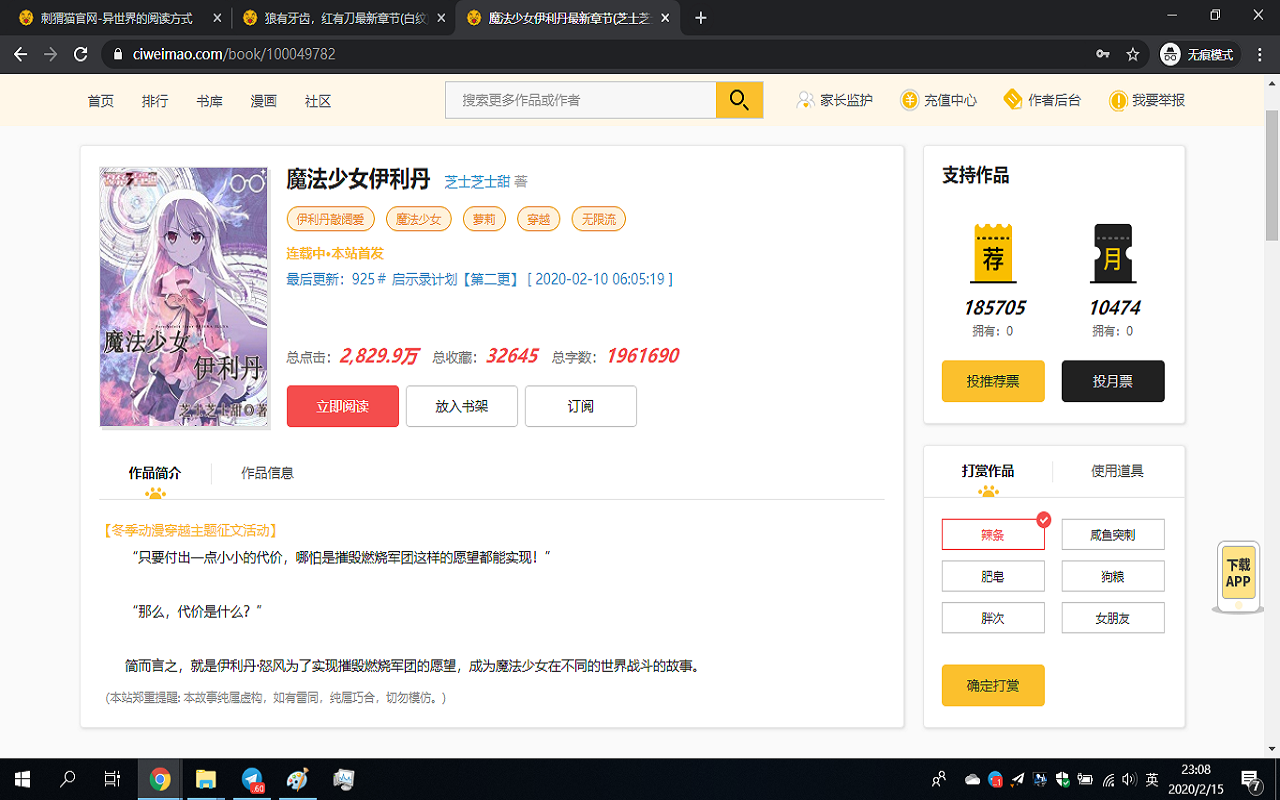Switch to 打赏作品 tab
Image resolution: width=1280 pixels, height=800 pixels.
(988, 471)
